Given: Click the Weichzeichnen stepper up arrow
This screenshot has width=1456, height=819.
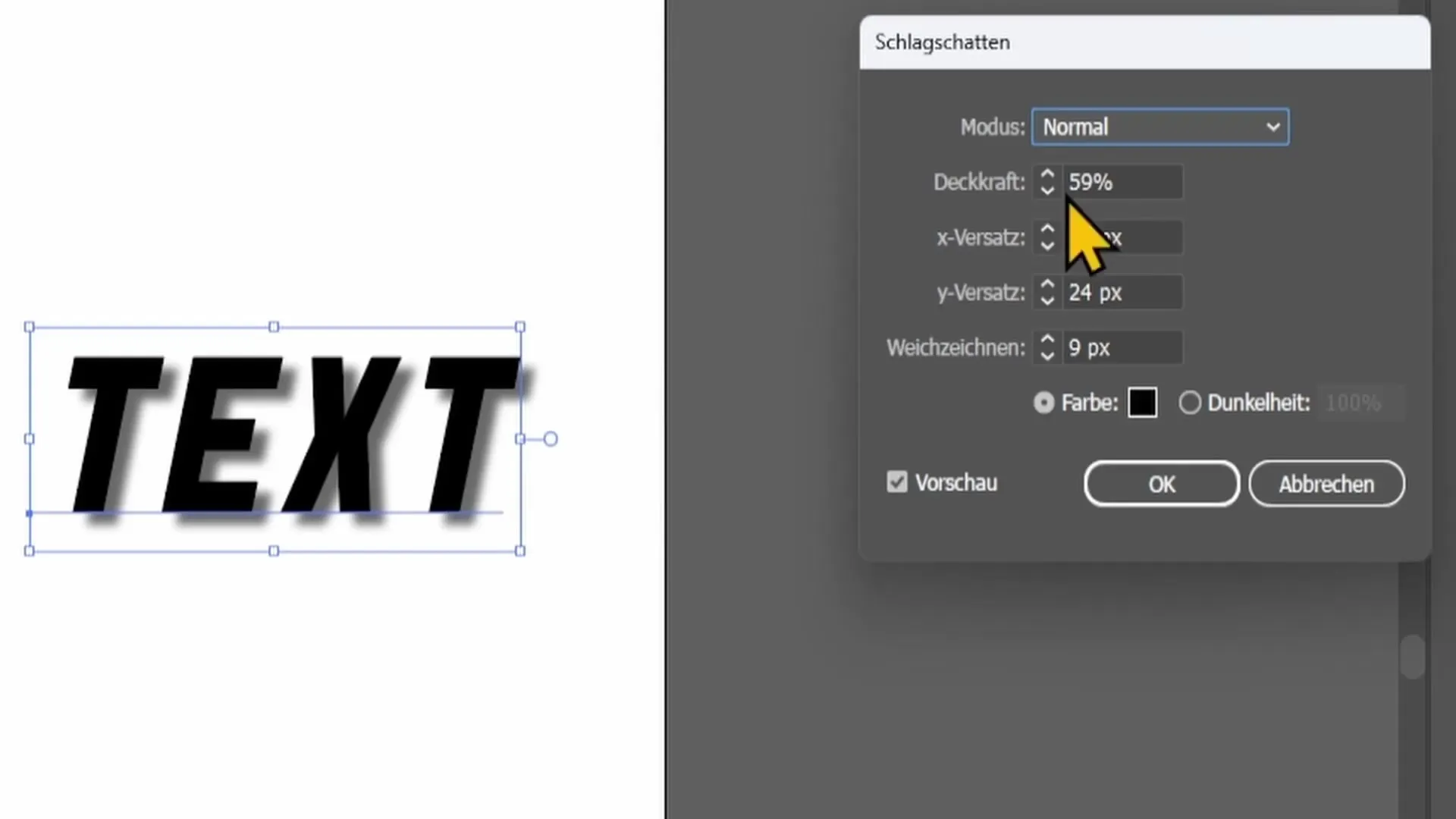Looking at the screenshot, I should pos(1046,340).
